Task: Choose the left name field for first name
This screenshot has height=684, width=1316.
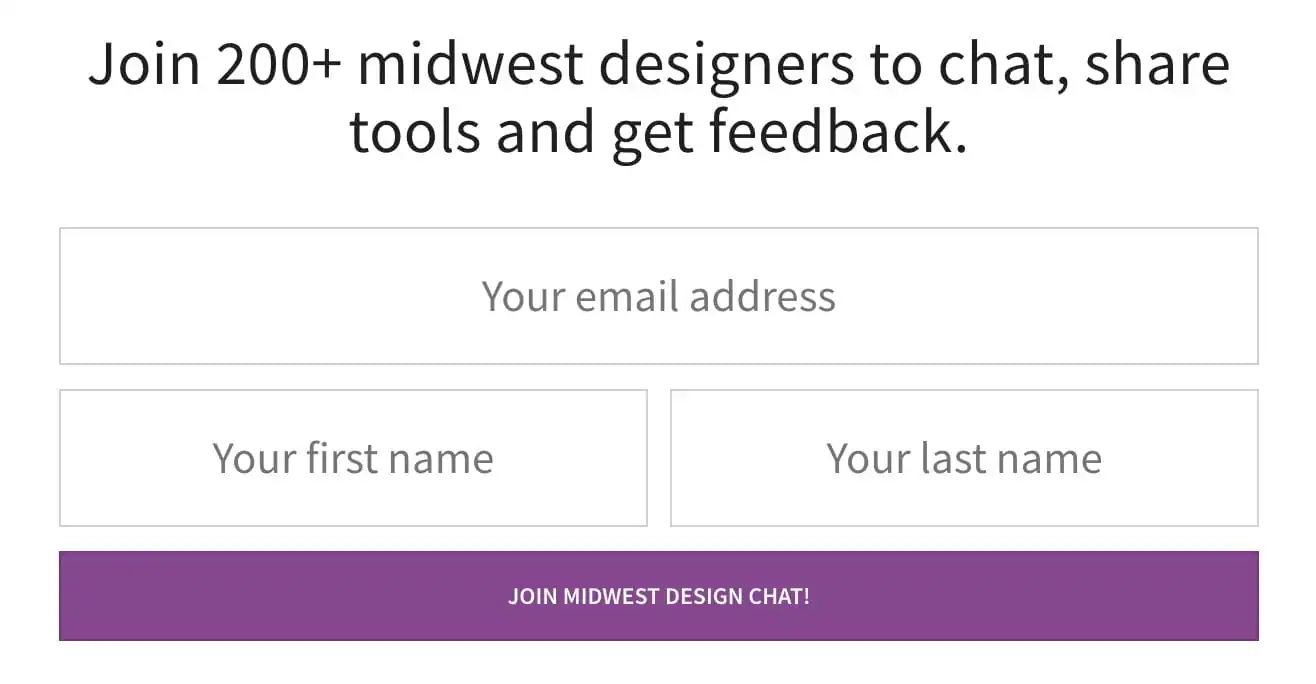Action: (353, 458)
